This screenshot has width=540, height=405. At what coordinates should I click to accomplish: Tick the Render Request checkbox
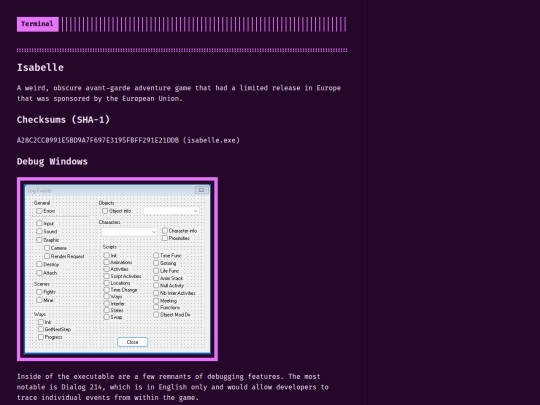pyautogui.click(x=47, y=256)
